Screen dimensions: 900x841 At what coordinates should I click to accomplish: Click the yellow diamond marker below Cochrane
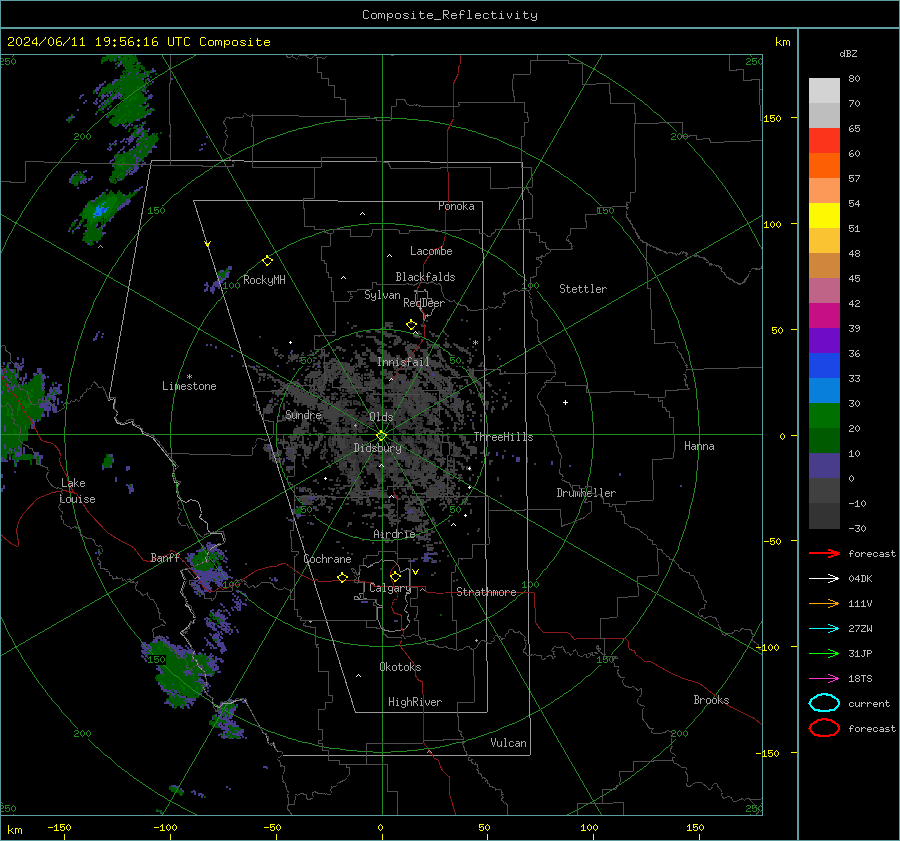343,577
